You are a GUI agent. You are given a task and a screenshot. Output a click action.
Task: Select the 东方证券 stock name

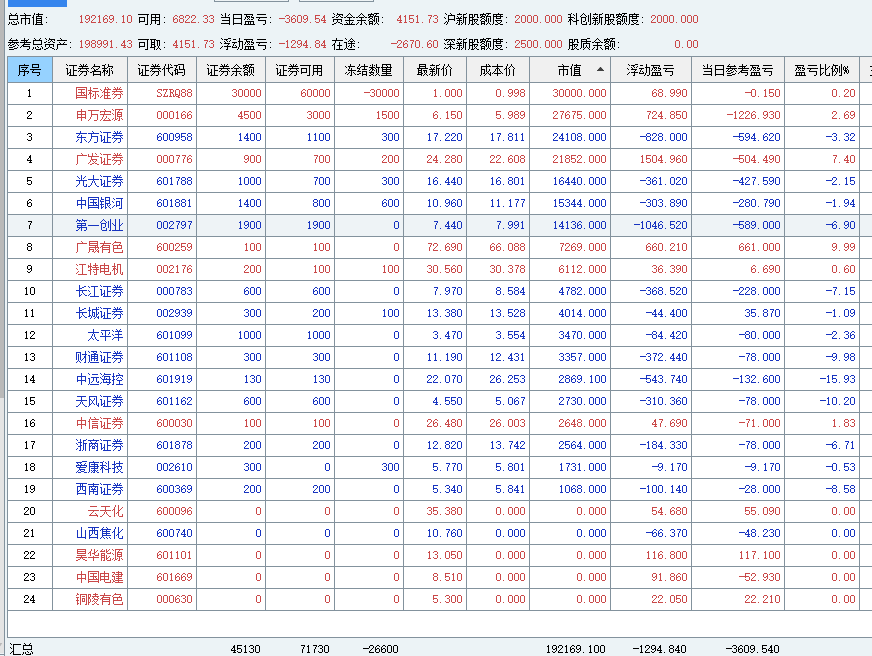pos(99,137)
